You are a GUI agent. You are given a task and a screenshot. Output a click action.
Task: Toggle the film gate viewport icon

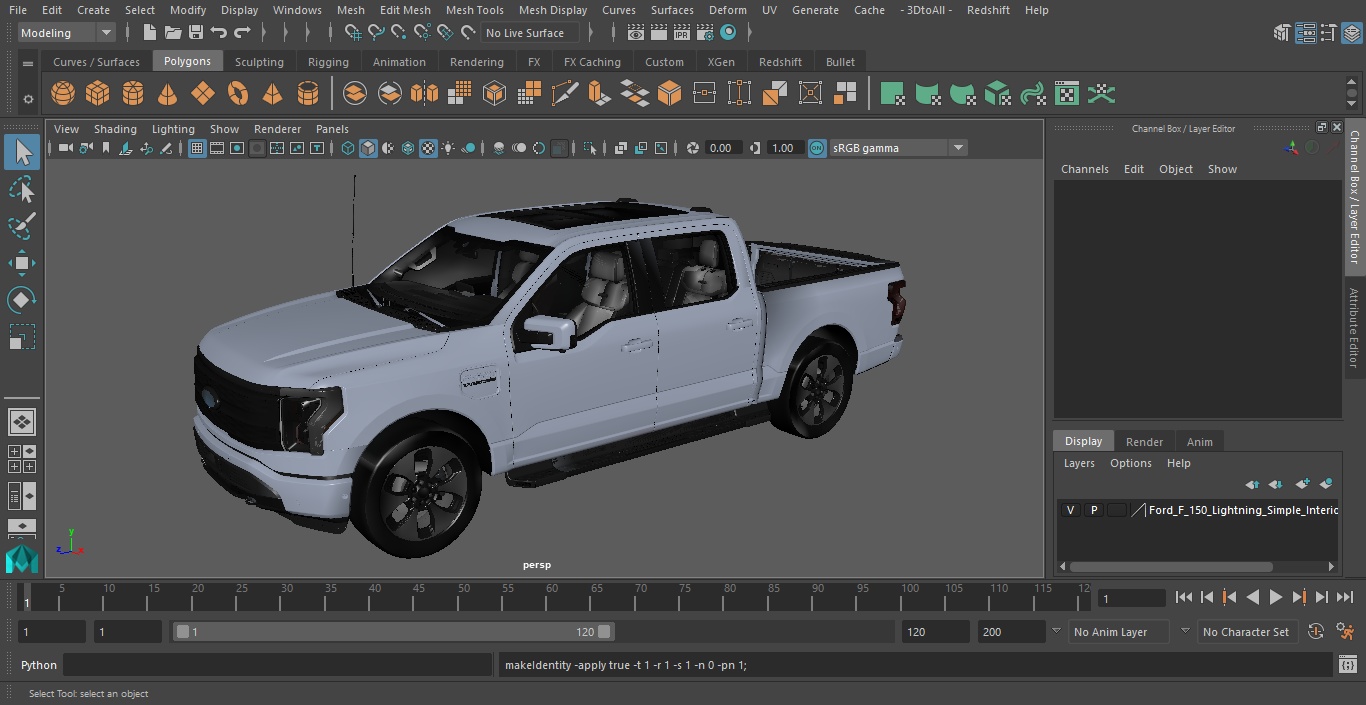(217, 148)
